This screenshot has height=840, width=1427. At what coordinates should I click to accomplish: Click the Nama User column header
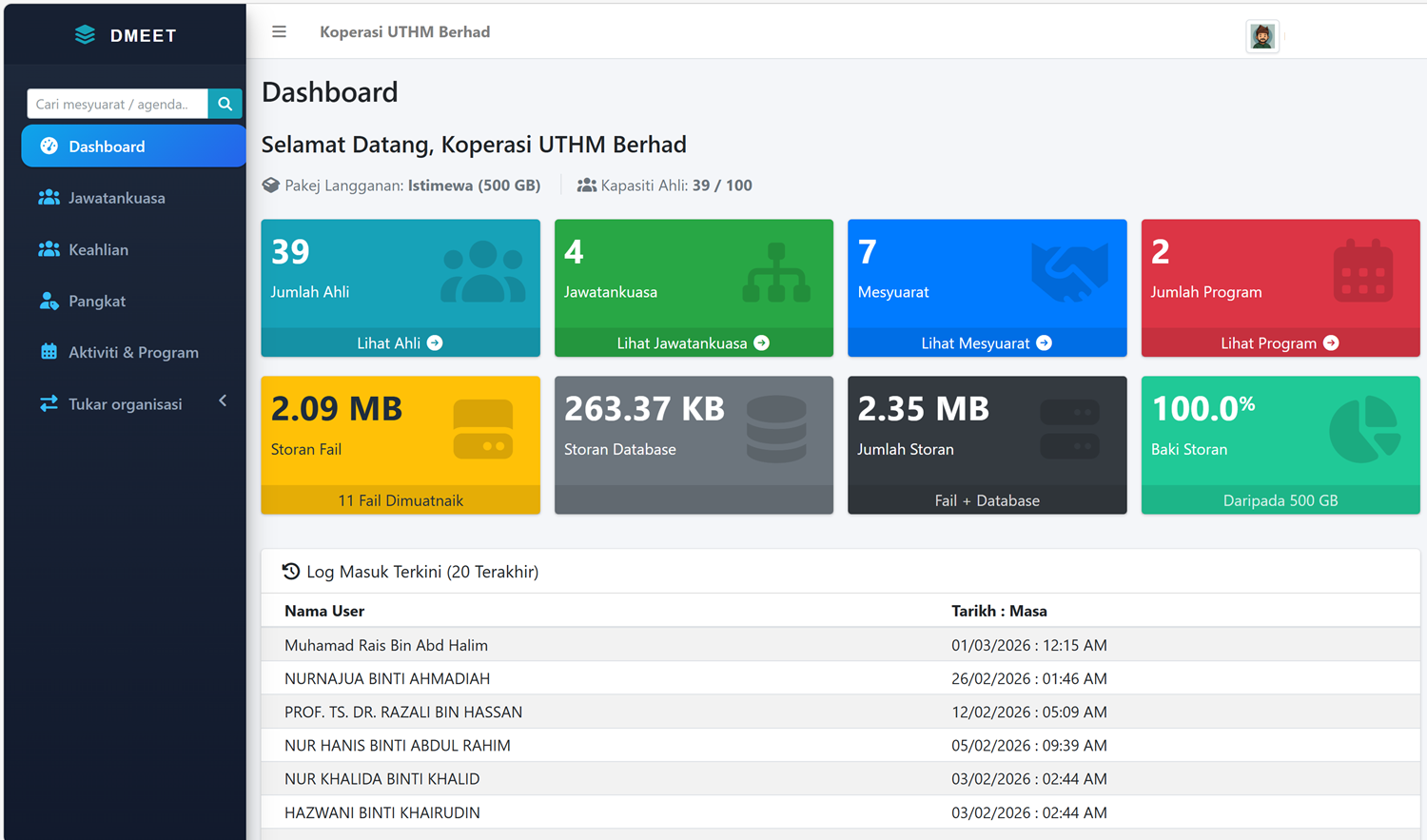coord(324,611)
